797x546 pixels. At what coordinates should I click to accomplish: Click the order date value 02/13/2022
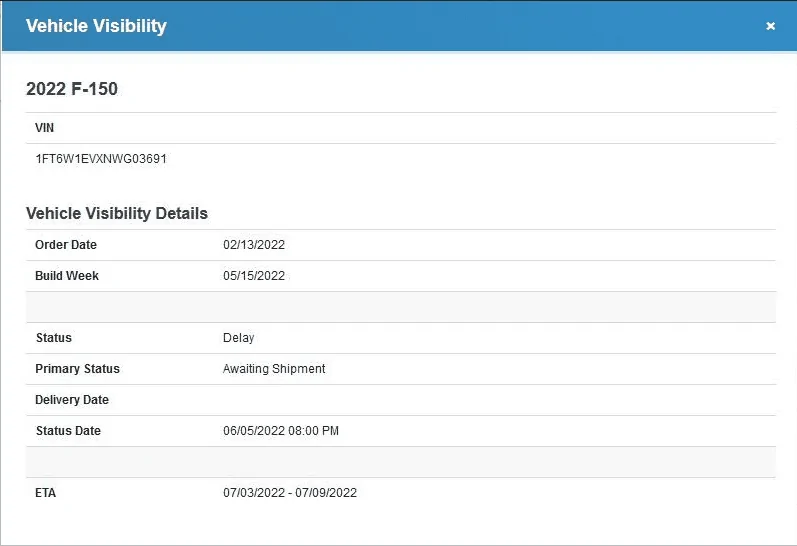tap(254, 245)
